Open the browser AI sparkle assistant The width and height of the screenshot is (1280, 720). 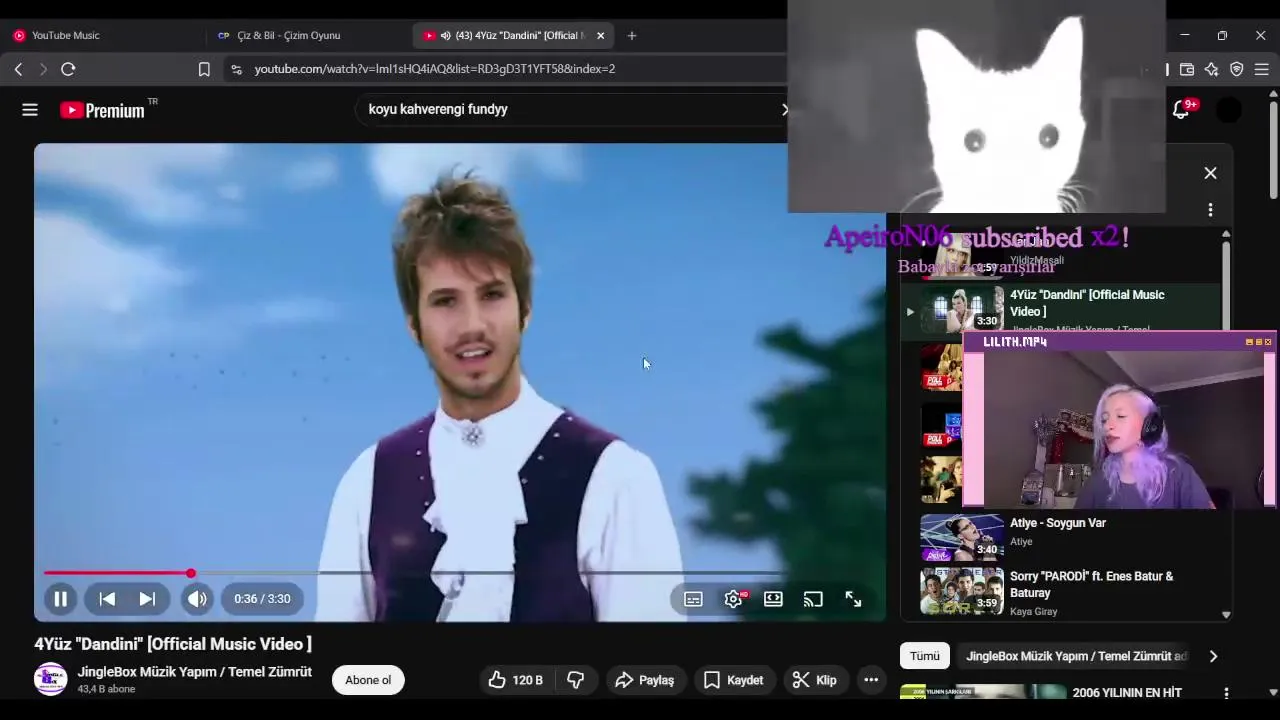tap(1212, 69)
